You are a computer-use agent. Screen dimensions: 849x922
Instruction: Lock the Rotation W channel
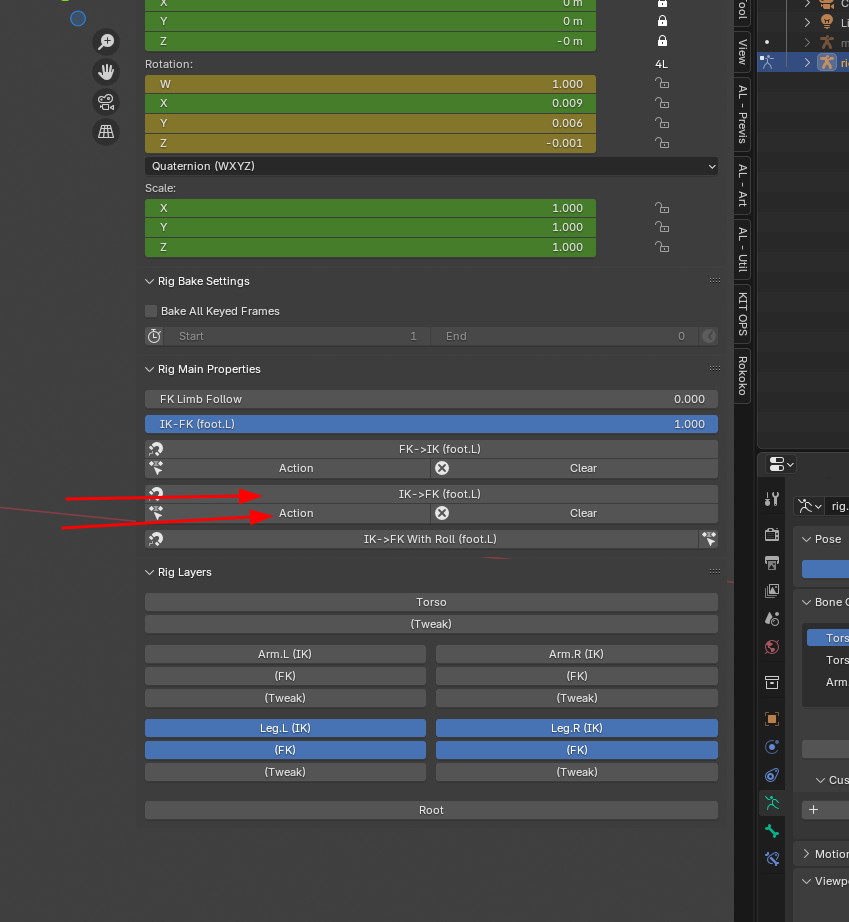click(662, 83)
